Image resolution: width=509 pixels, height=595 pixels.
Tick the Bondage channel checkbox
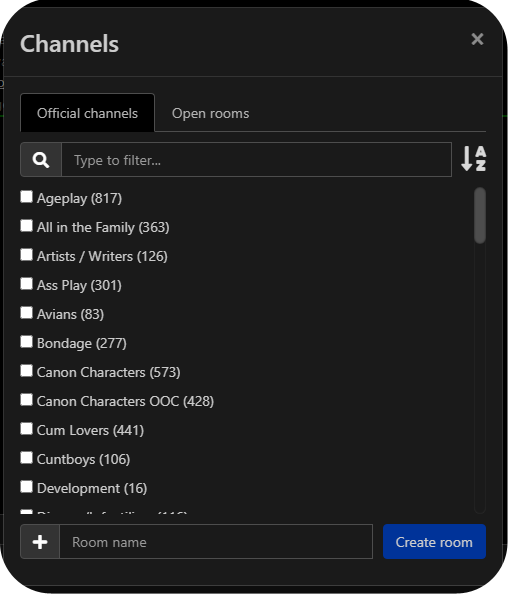pyautogui.click(x=26, y=342)
